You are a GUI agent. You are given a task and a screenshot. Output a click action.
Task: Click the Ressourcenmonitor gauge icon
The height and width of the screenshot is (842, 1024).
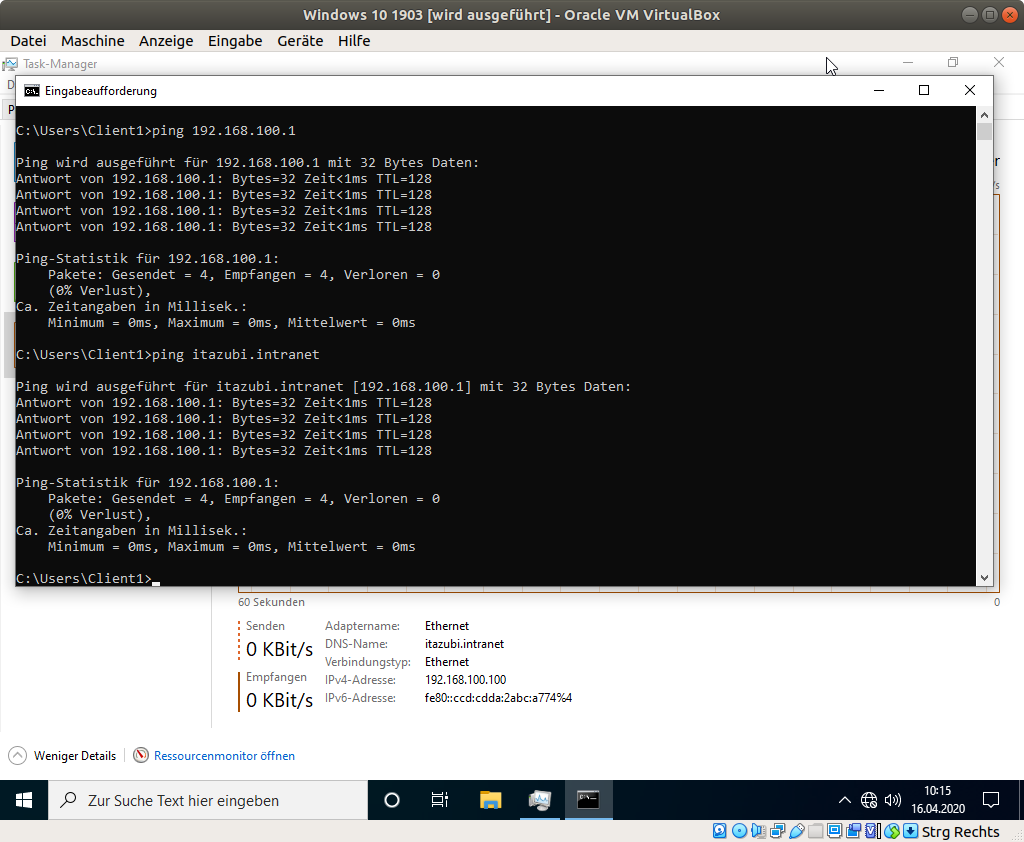[x=140, y=755]
